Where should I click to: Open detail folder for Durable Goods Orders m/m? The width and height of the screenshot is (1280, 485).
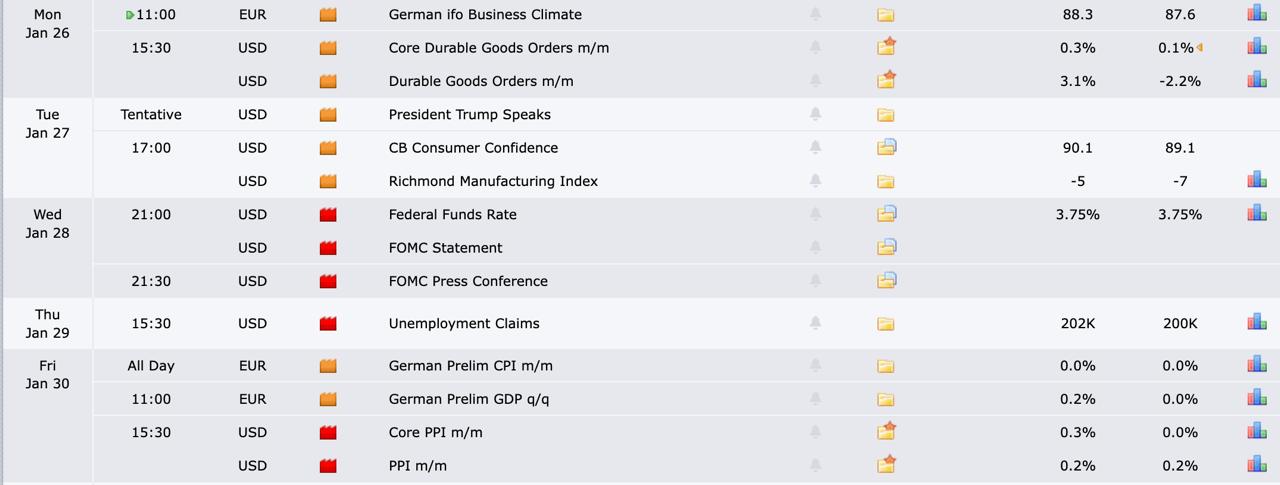pos(886,80)
